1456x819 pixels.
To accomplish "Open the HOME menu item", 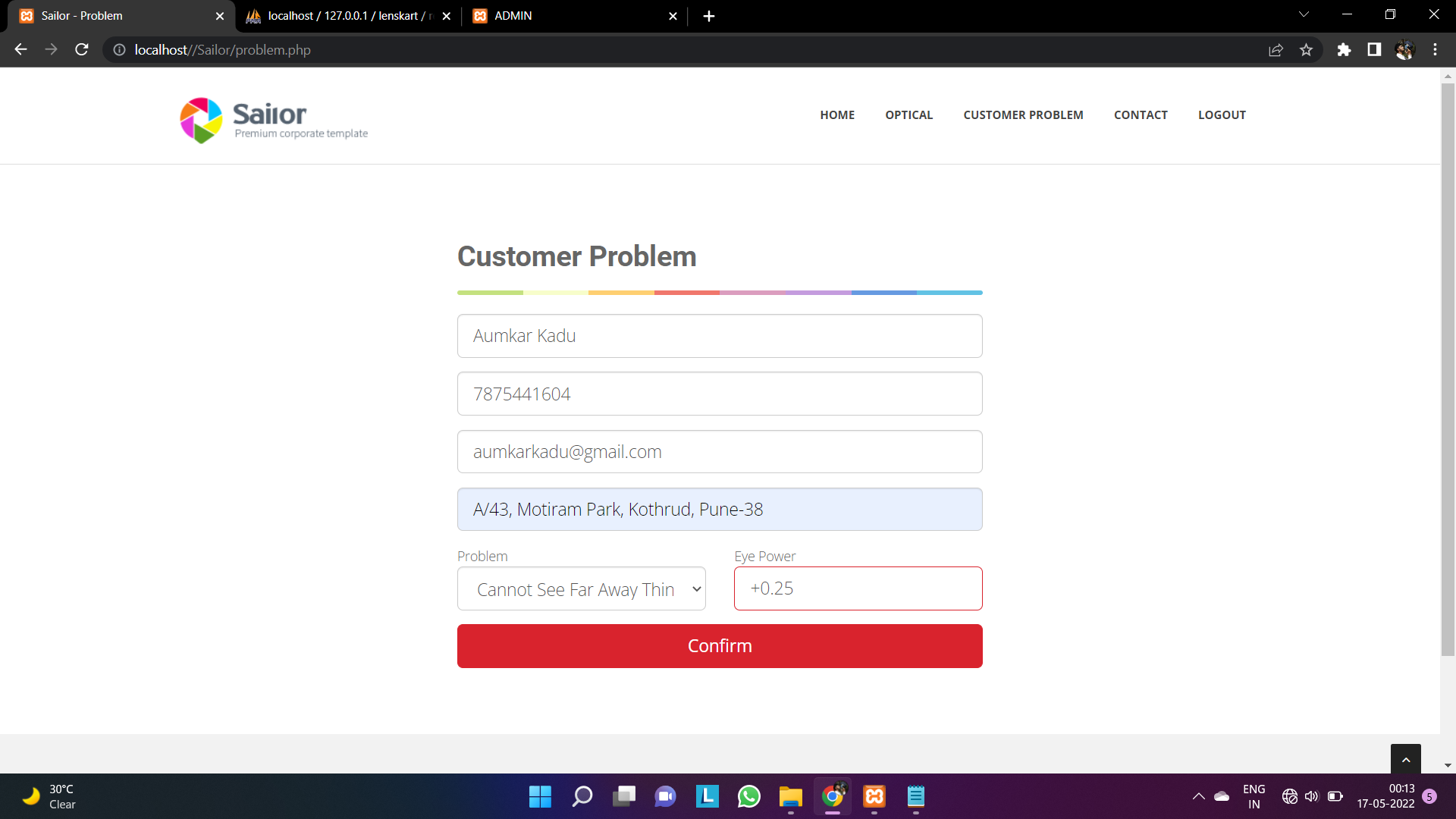I will [x=837, y=115].
